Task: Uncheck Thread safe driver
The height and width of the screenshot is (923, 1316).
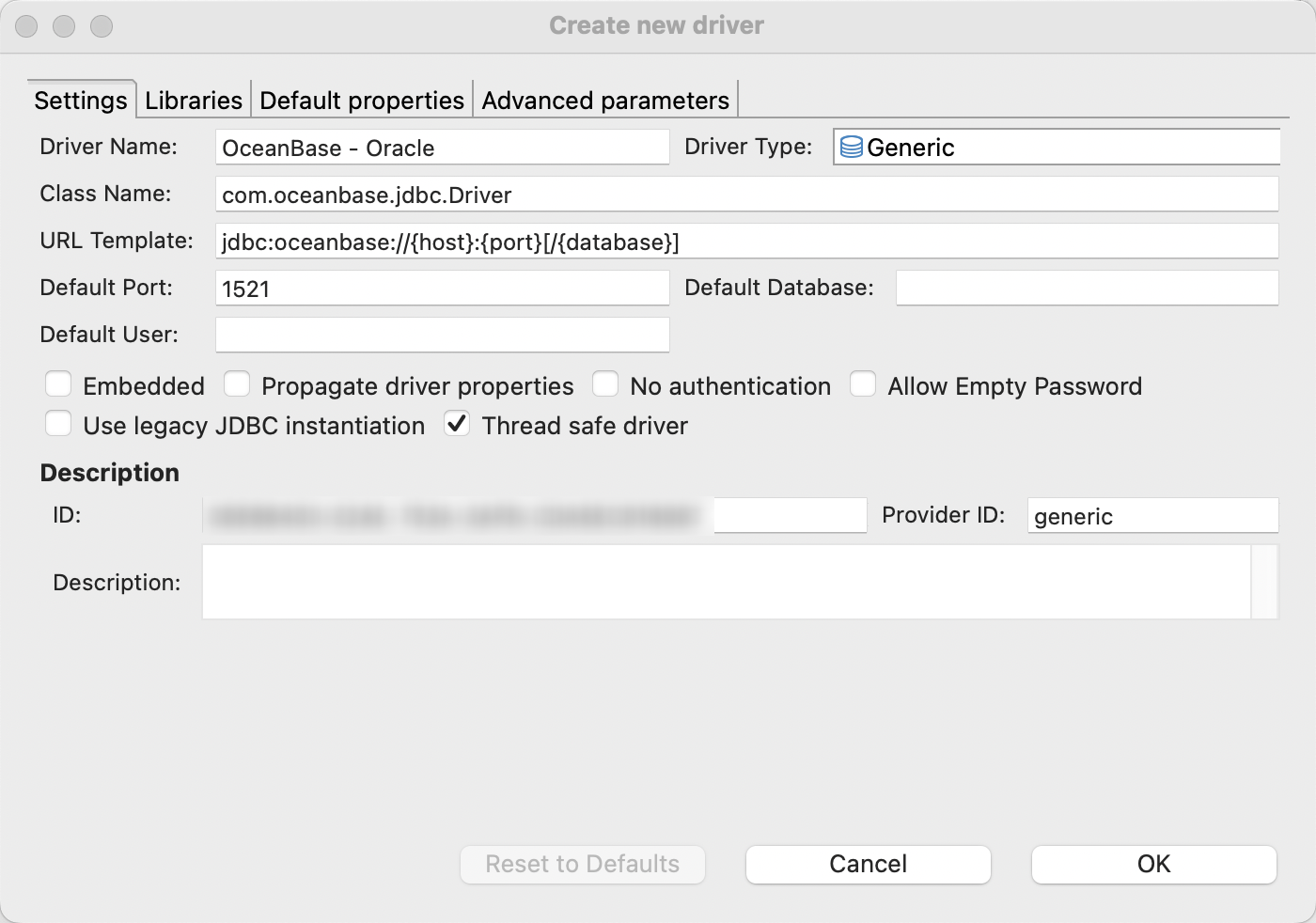Action: point(457,424)
